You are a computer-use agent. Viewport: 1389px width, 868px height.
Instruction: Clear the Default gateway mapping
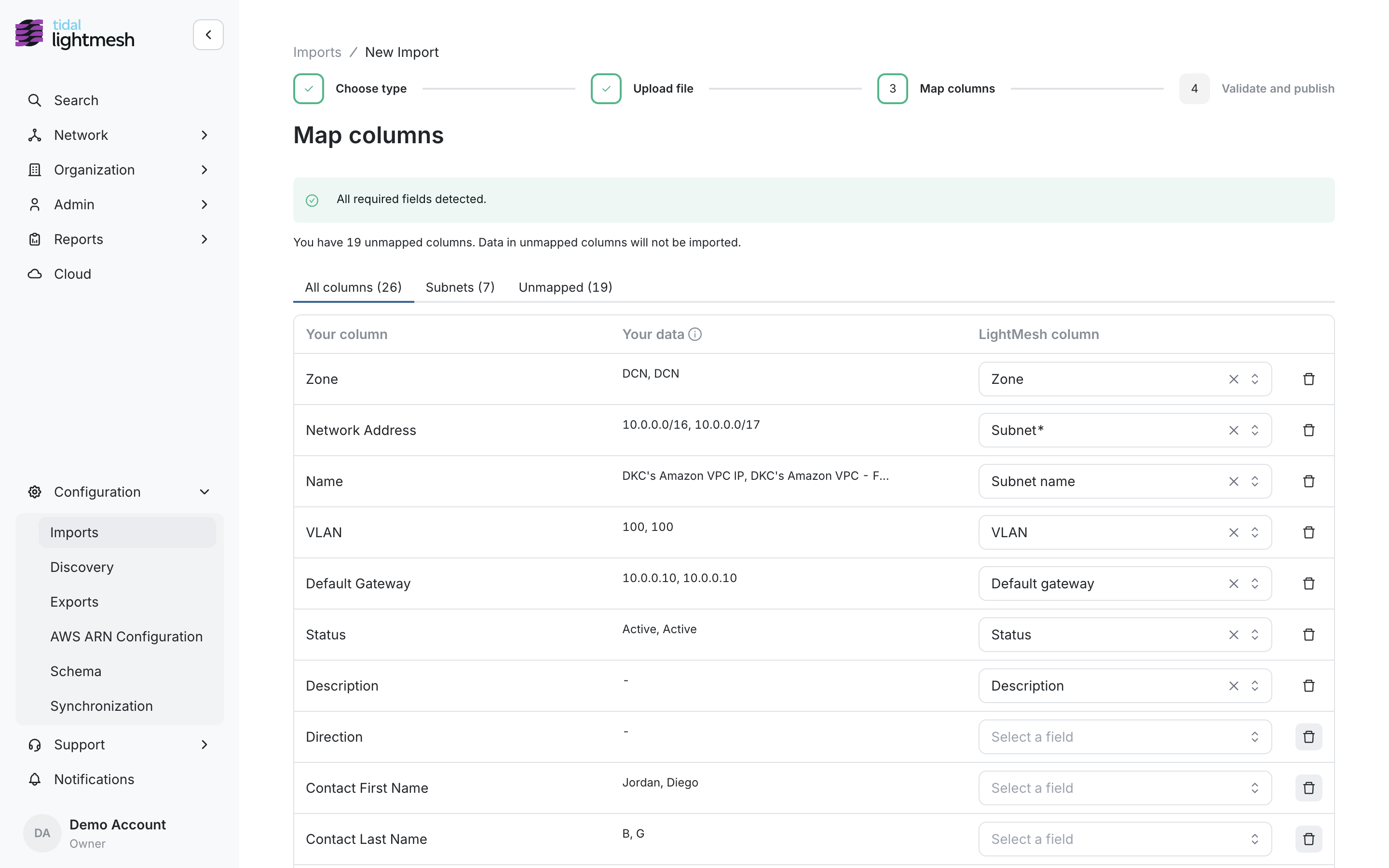coord(1233,583)
